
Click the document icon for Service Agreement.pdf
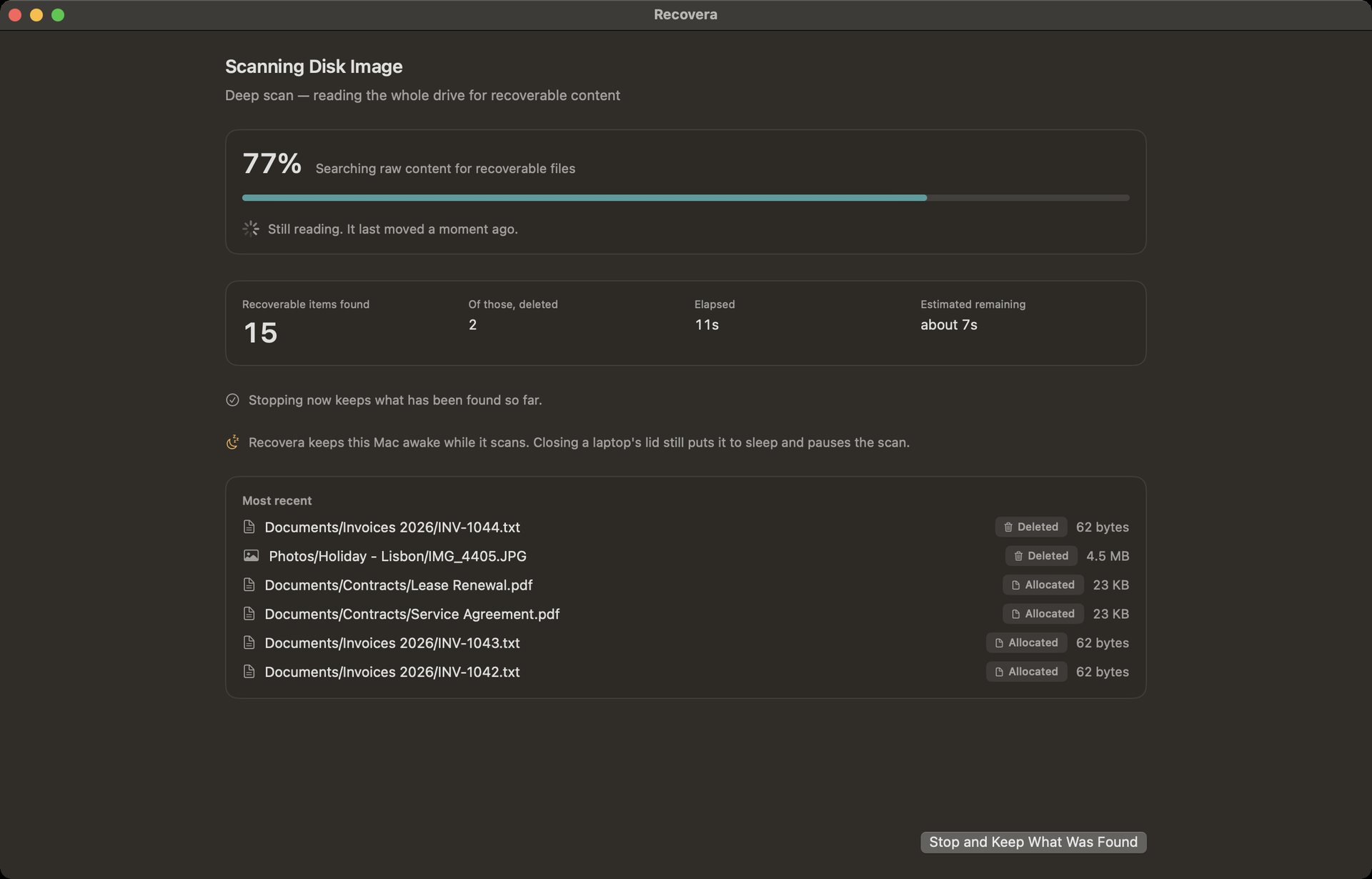249,613
